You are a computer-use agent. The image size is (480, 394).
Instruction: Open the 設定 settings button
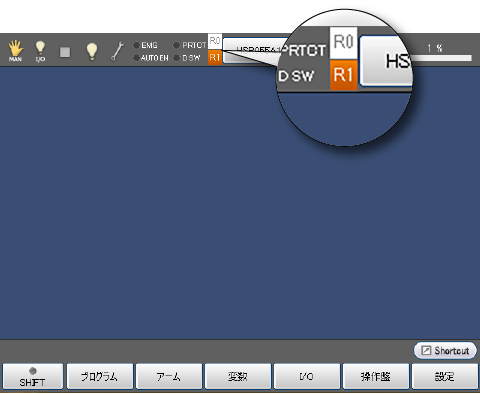click(445, 377)
